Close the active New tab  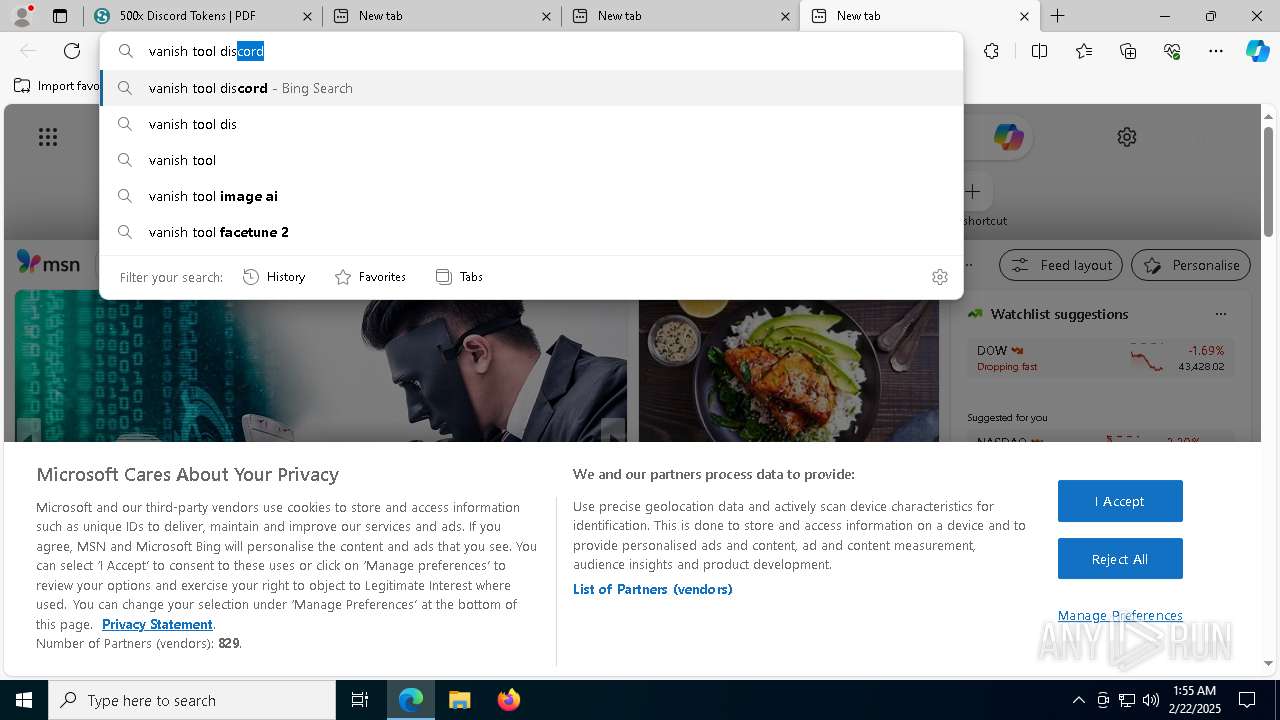coord(1024,16)
